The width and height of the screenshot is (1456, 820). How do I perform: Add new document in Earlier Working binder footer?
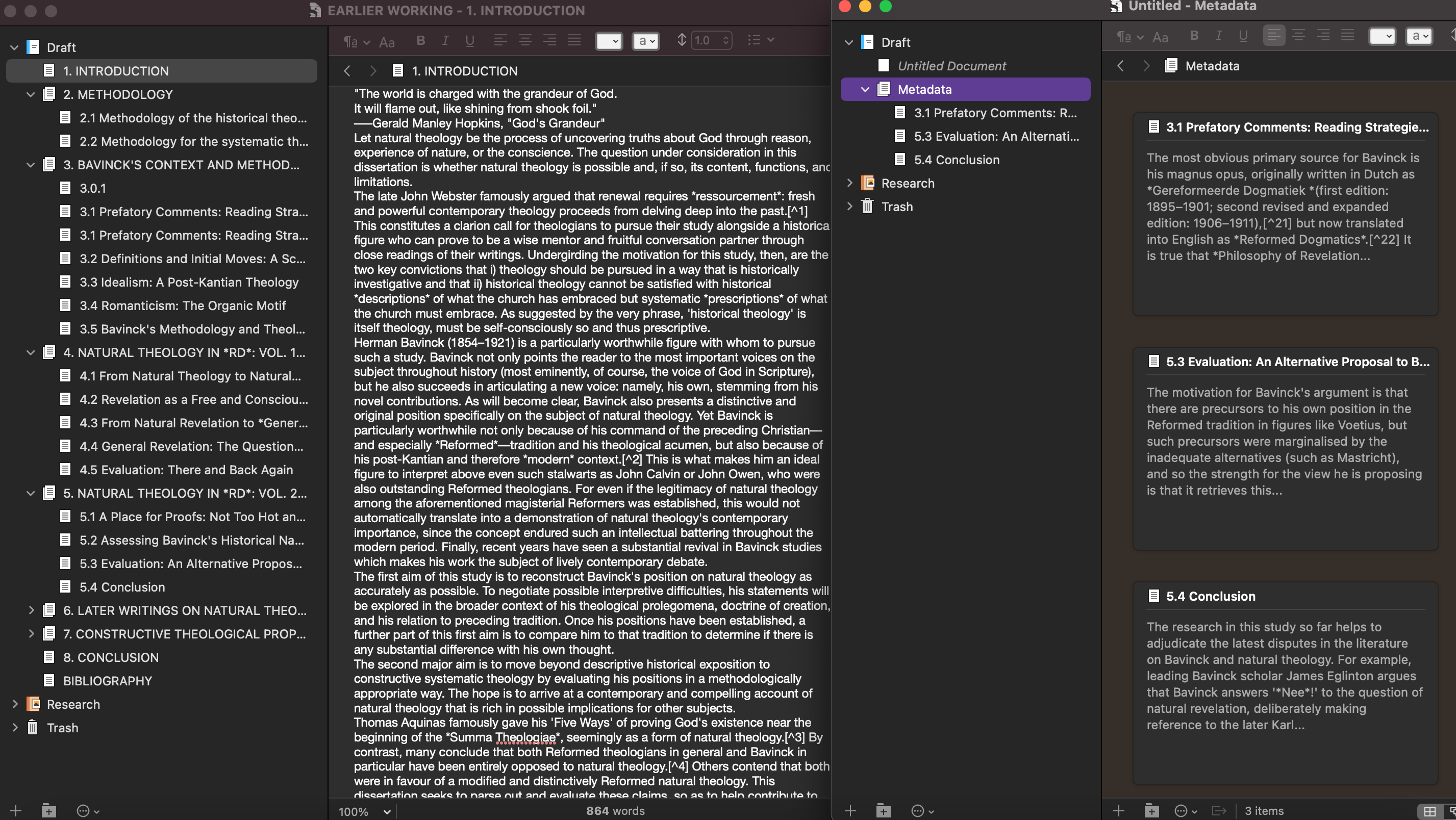[16, 811]
